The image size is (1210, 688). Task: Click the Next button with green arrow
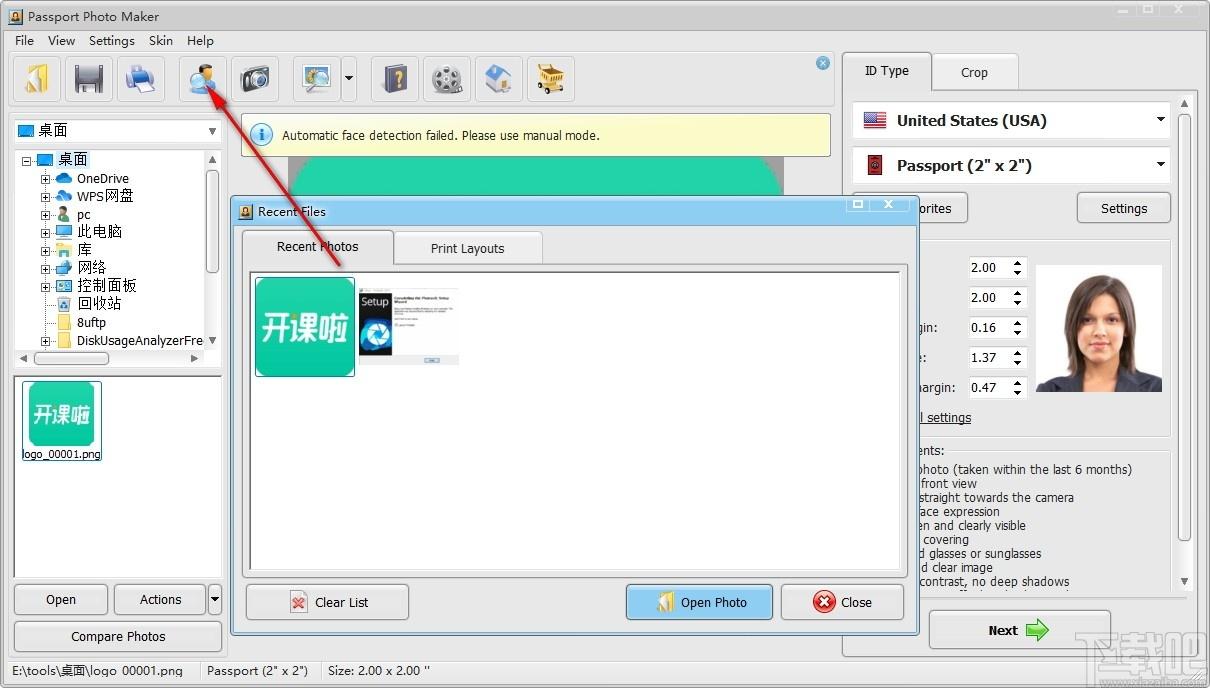point(1019,630)
